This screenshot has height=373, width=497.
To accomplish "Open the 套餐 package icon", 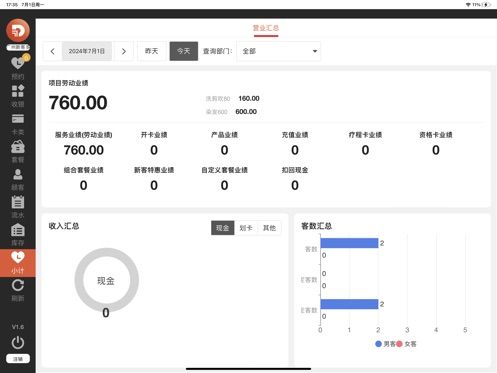I will point(18,147).
